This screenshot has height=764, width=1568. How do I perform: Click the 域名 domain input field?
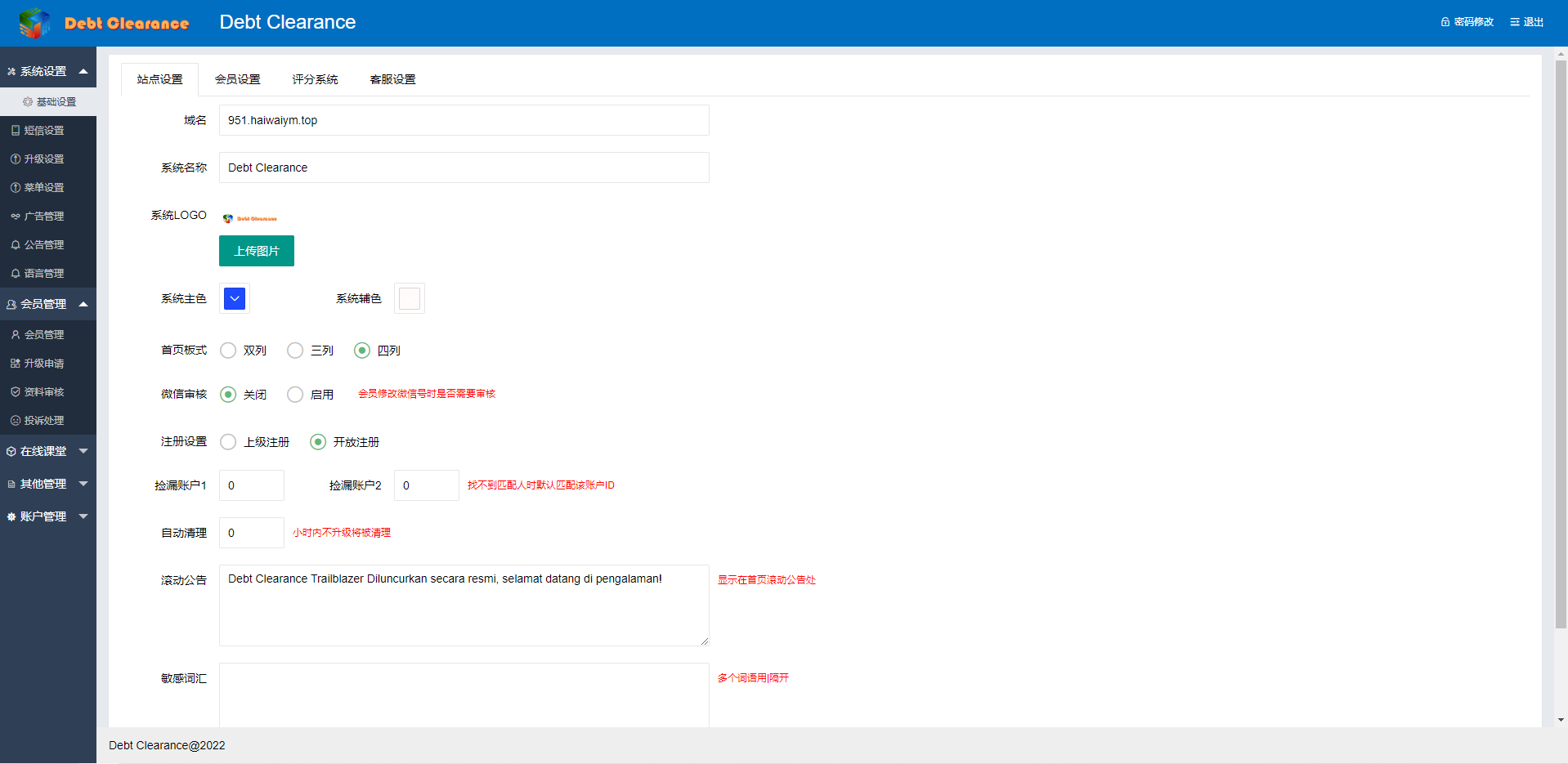tap(464, 120)
